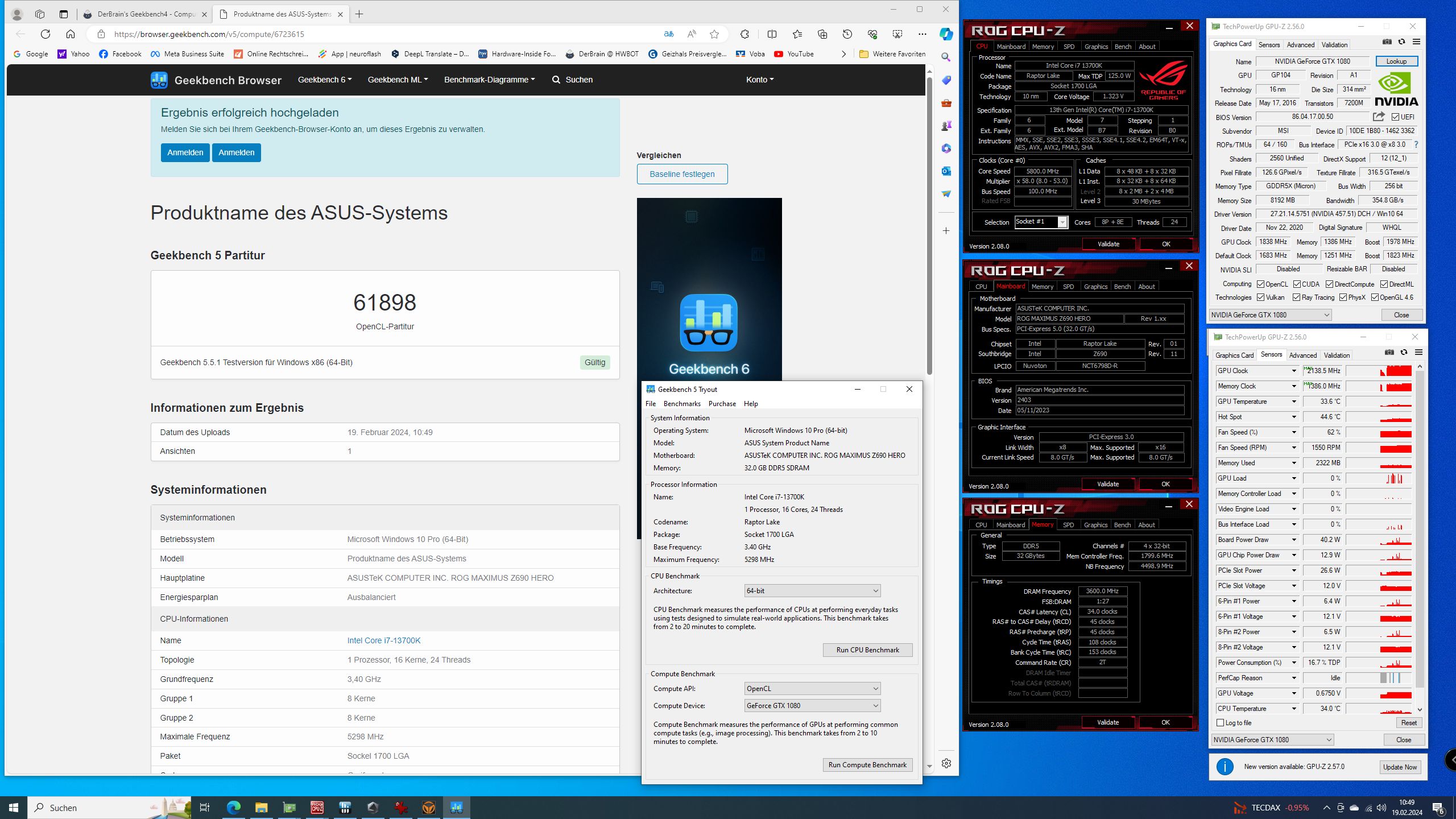Toggle the DirectML checkbox
The height and width of the screenshot is (819, 1456).
pyautogui.click(x=1384, y=284)
